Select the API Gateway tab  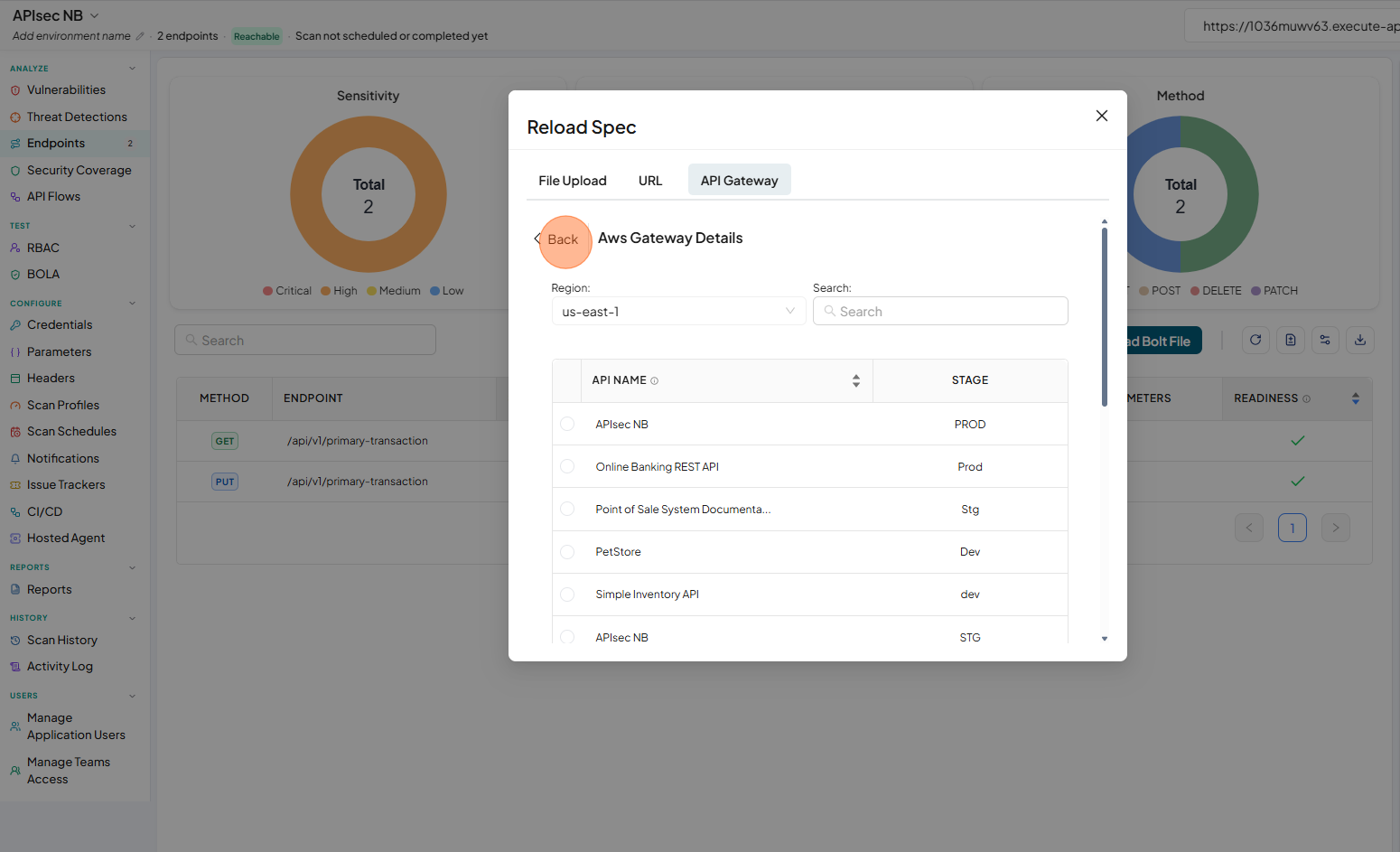tap(739, 181)
